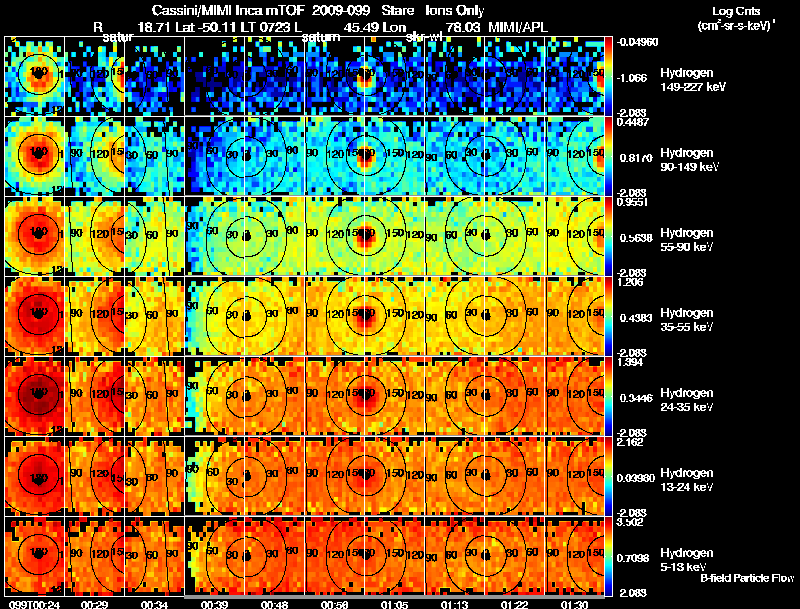Viewport: 800px width, 609px height.
Task: Select the 'Hydrogen 24-35 keV' row label
Action: 687,400
